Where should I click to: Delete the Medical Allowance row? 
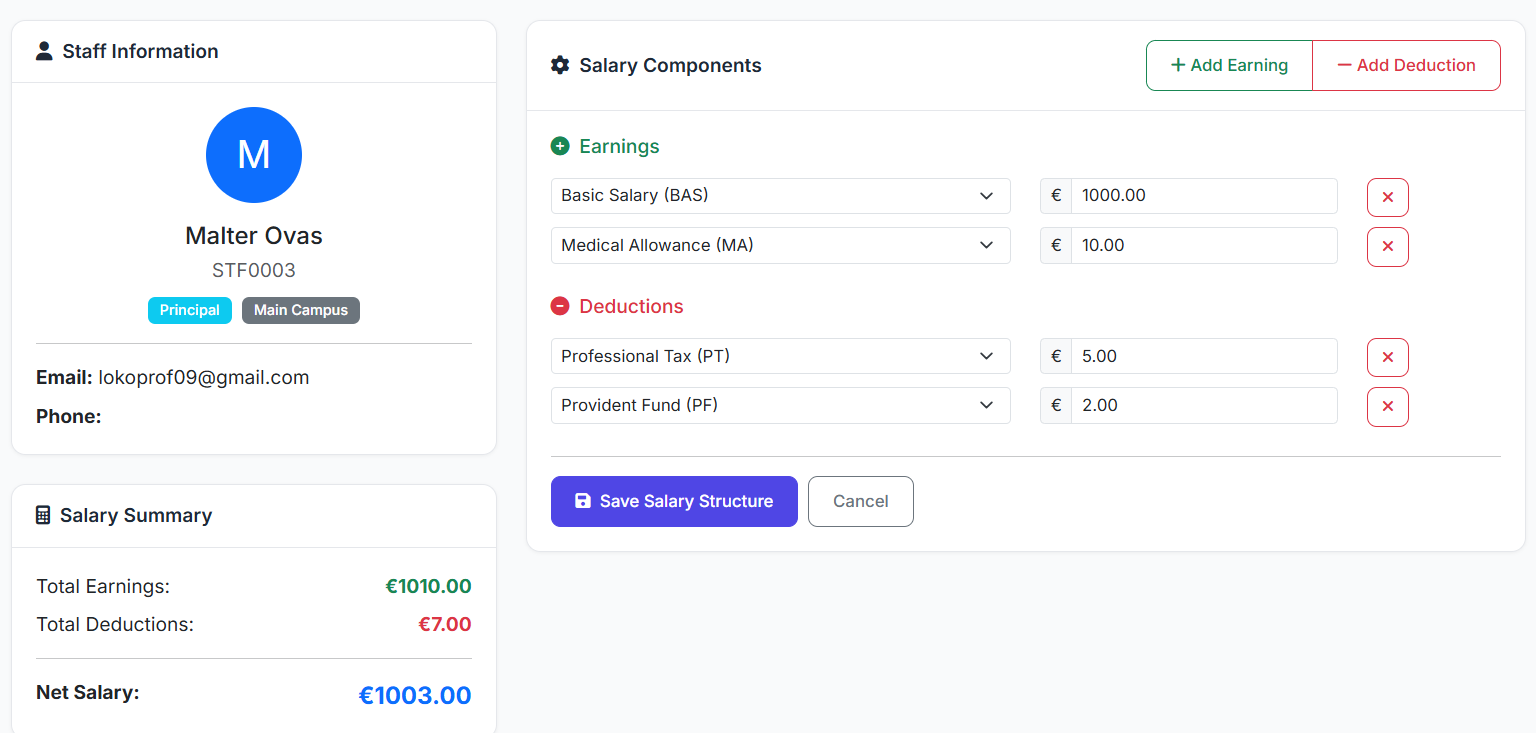pyautogui.click(x=1387, y=246)
